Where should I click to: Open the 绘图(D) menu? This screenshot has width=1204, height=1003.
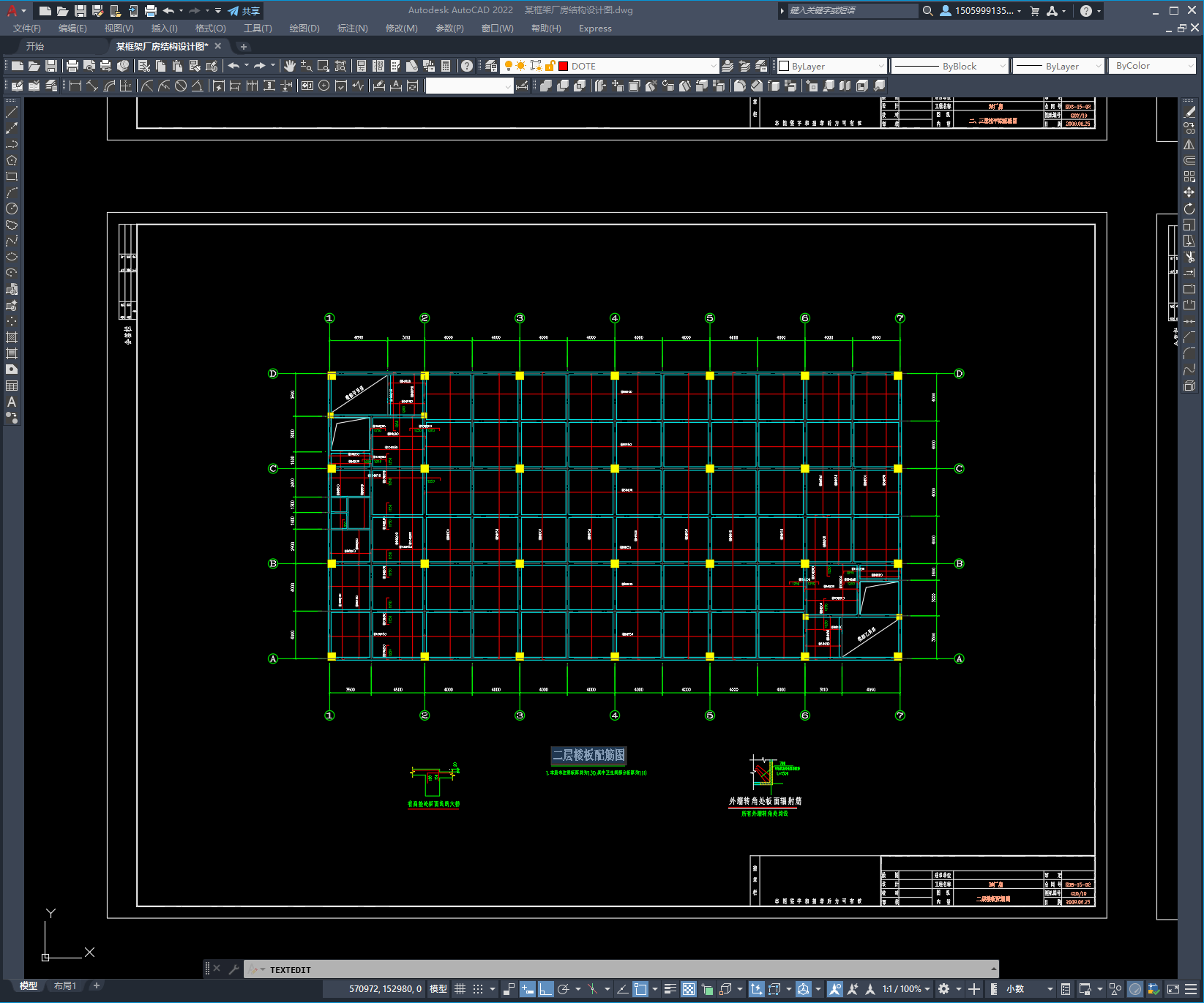click(304, 29)
